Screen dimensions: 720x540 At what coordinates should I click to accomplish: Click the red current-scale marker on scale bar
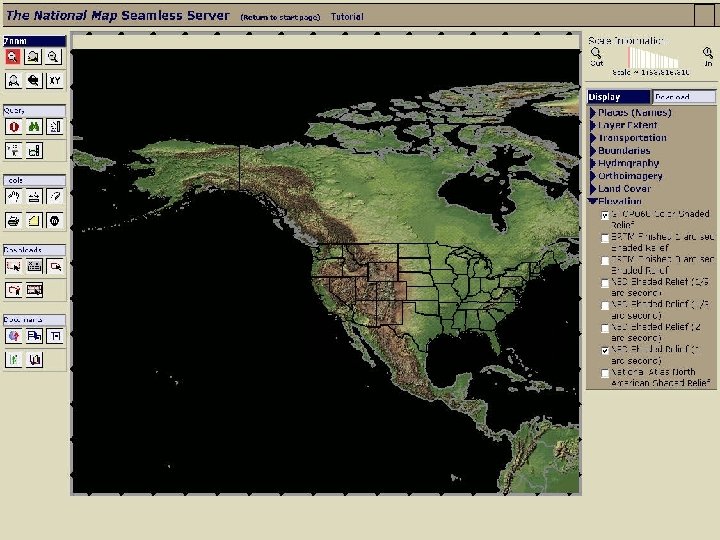coord(629,58)
